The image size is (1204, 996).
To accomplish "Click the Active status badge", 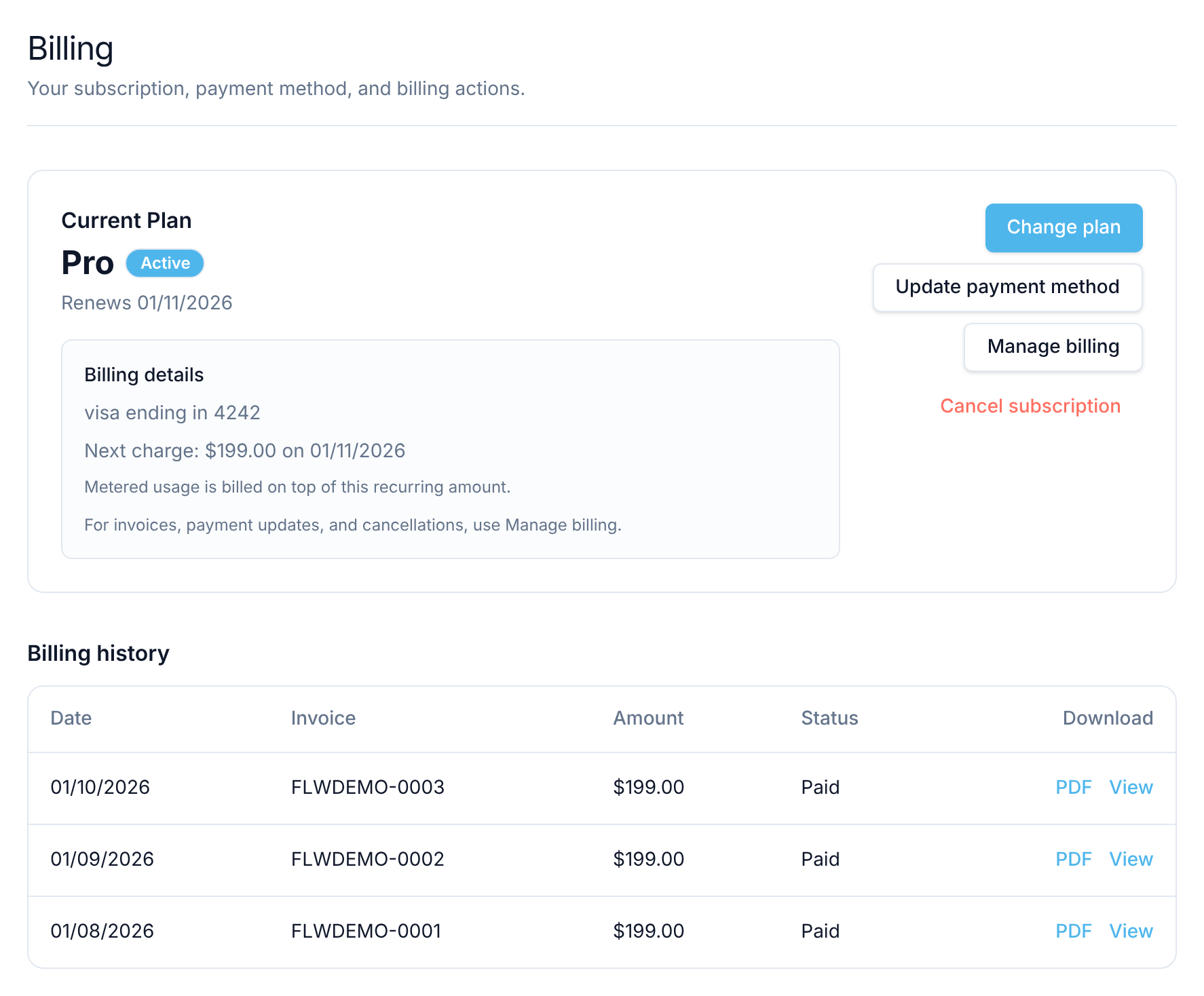I will click(x=165, y=263).
